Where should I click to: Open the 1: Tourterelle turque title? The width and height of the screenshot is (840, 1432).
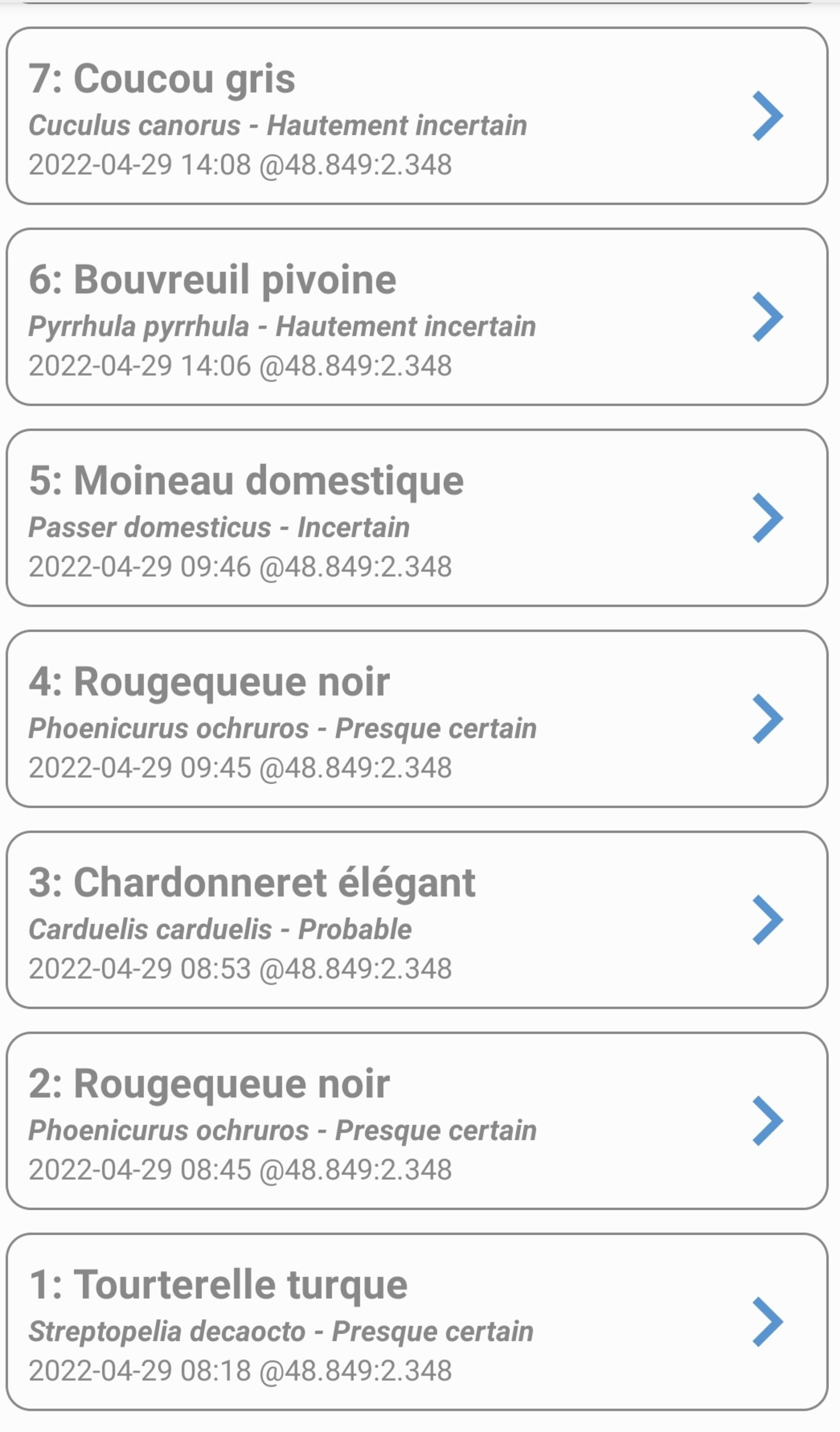click(x=218, y=1285)
